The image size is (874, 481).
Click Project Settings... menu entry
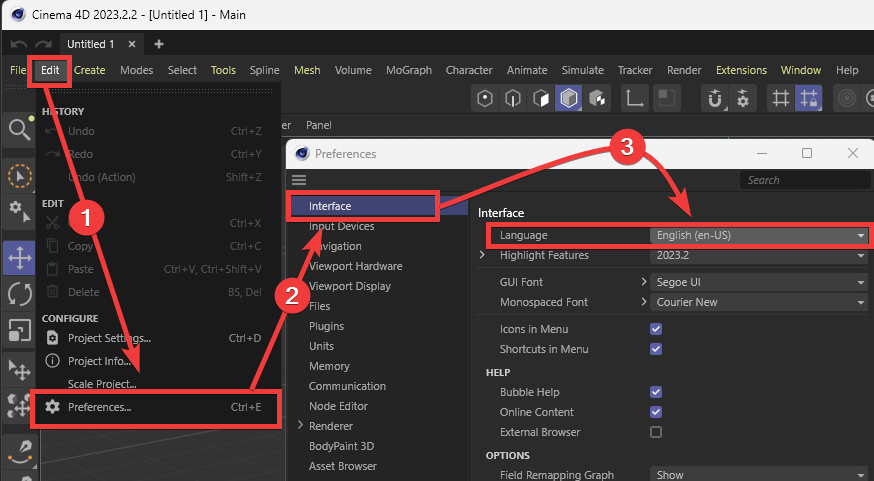(x=109, y=338)
